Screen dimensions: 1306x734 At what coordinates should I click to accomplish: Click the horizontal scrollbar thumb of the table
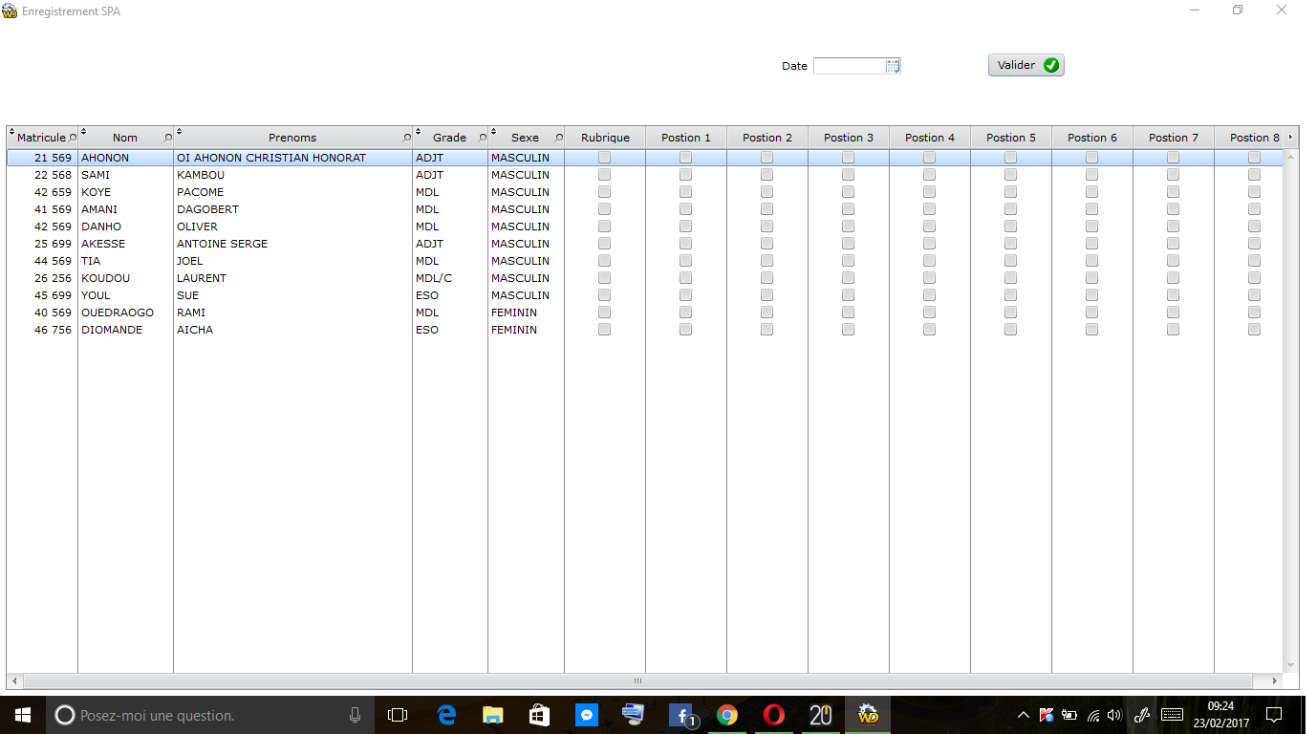[x=637, y=681]
